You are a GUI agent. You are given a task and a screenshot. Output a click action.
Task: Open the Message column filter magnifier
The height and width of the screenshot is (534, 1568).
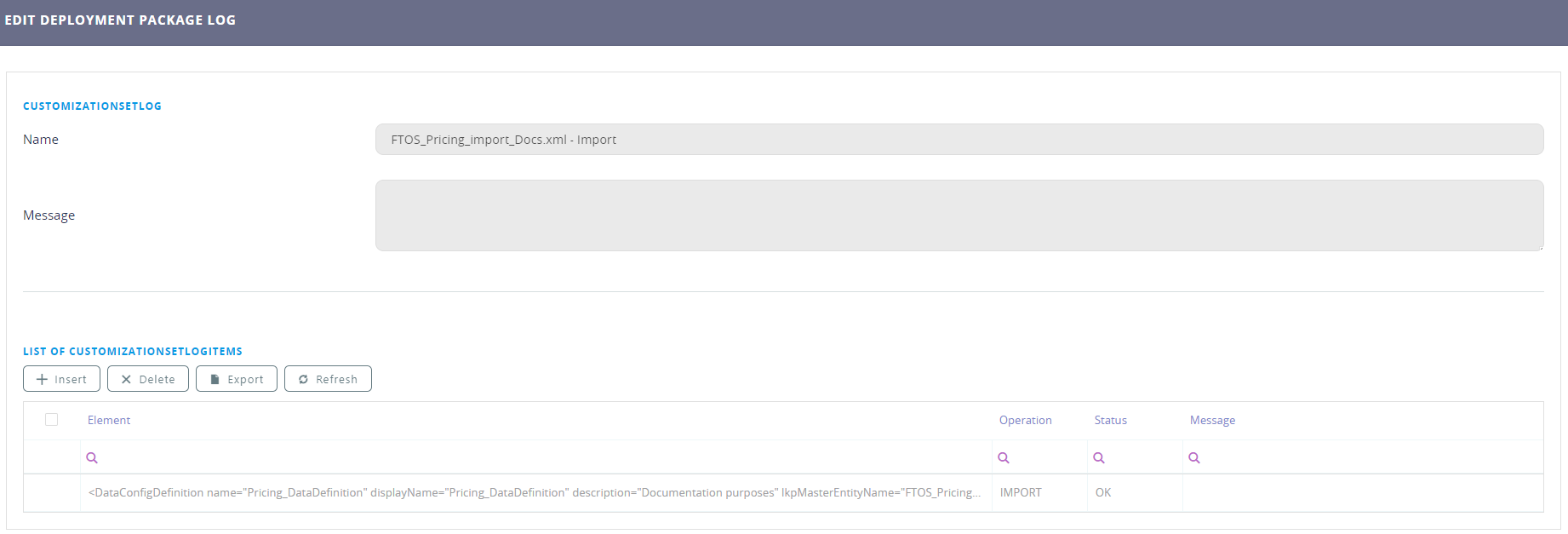click(x=1194, y=458)
